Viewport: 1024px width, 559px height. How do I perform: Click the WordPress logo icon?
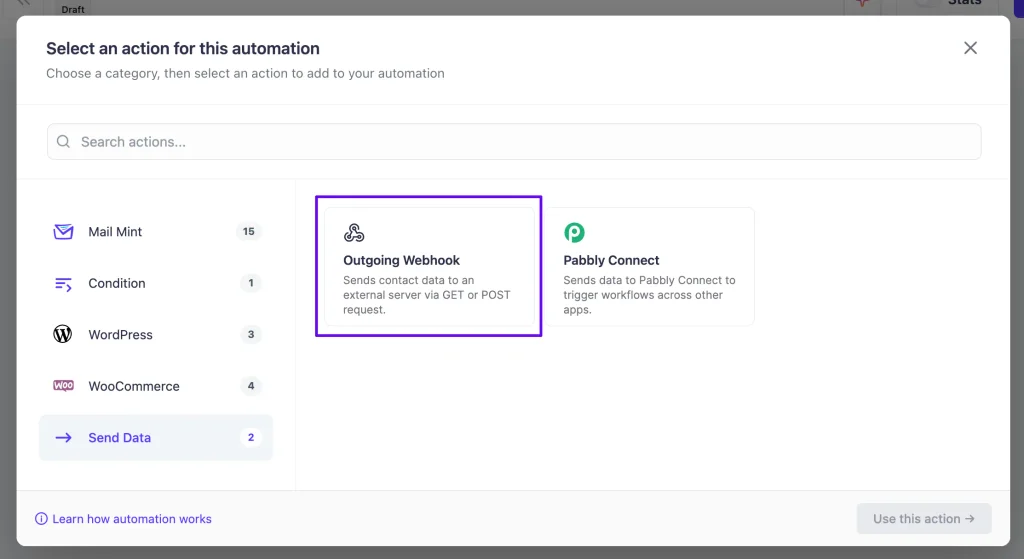(63, 334)
